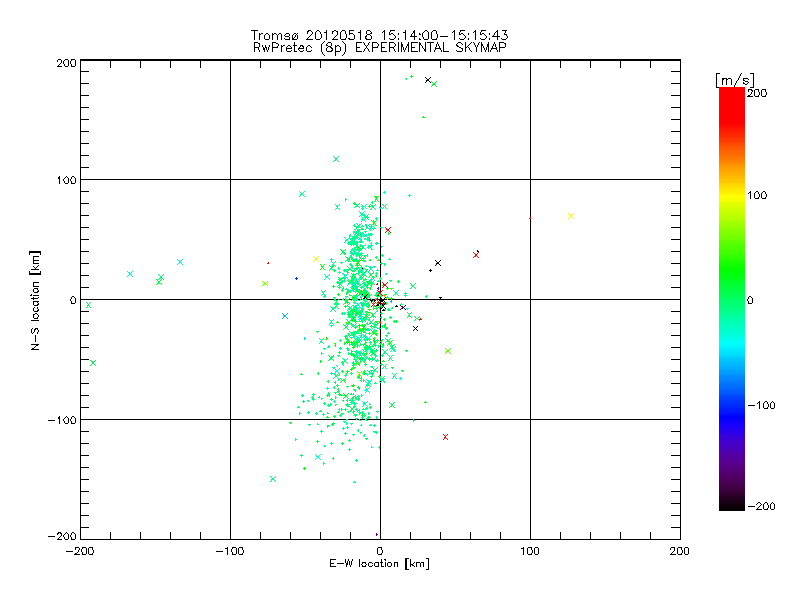Screen dimensions: 800x600
Task: Click the x-axis tick label '200'
Action: (679, 551)
